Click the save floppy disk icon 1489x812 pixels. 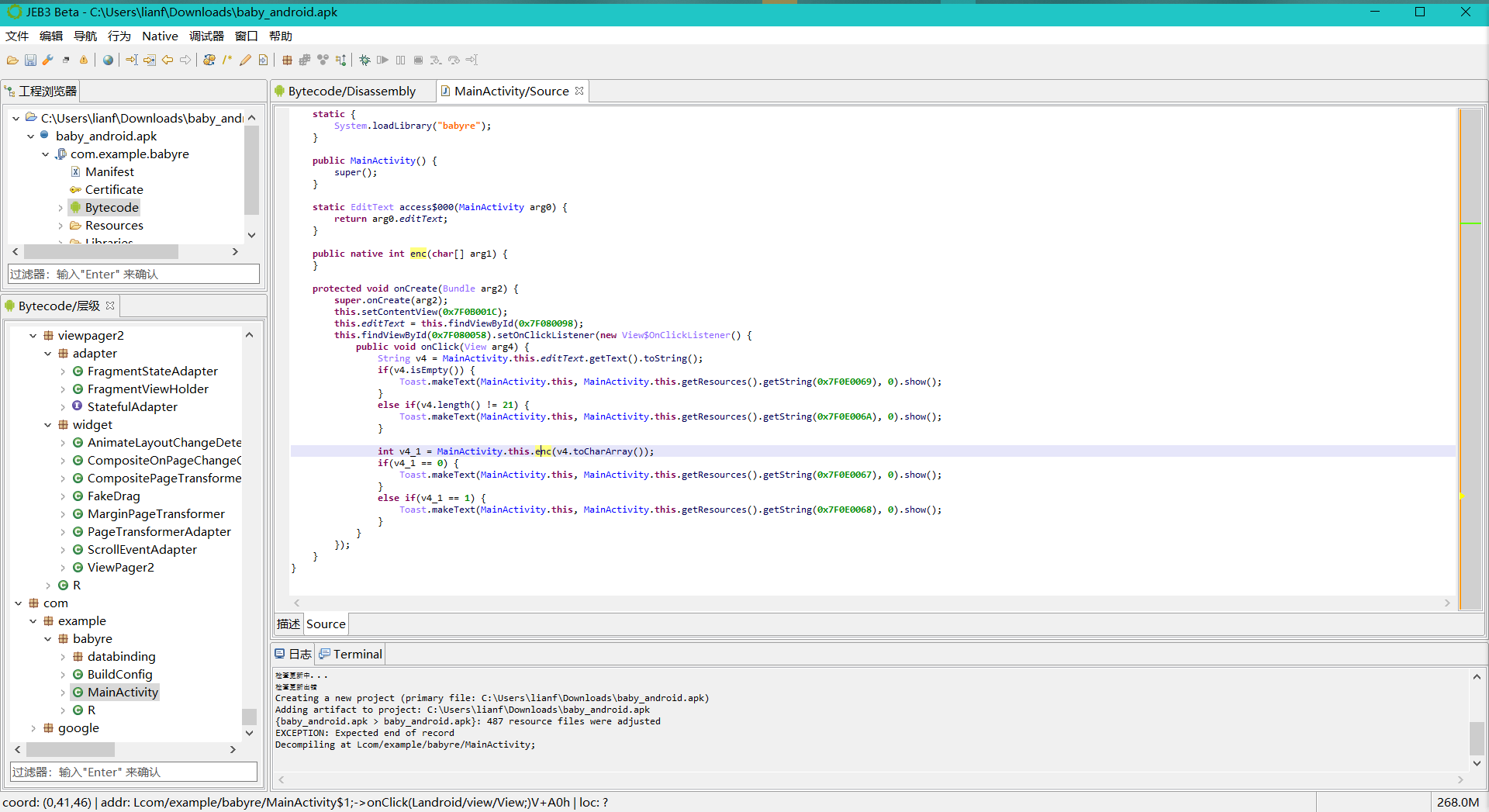point(30,60)
